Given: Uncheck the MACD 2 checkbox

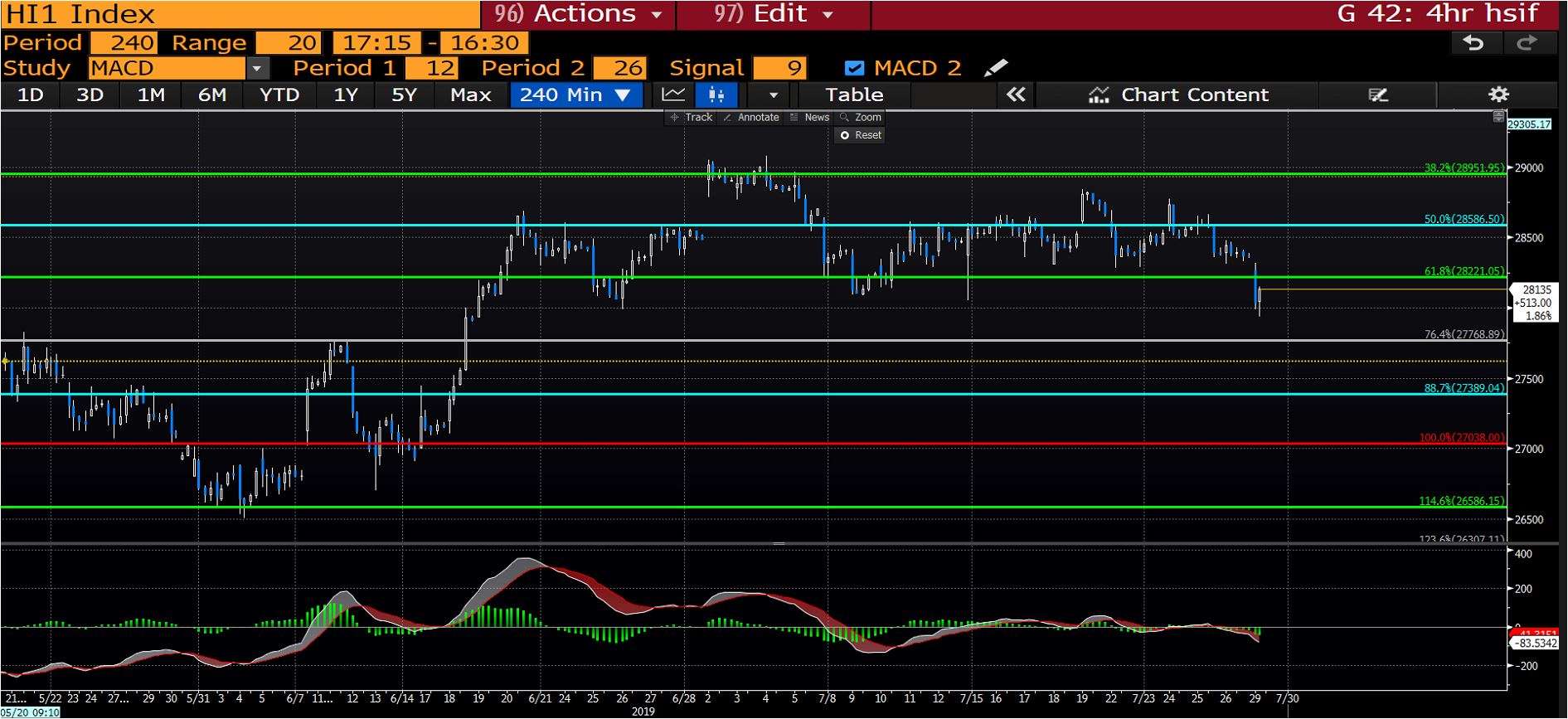Looking at the screenshot, I should point(854,68).
